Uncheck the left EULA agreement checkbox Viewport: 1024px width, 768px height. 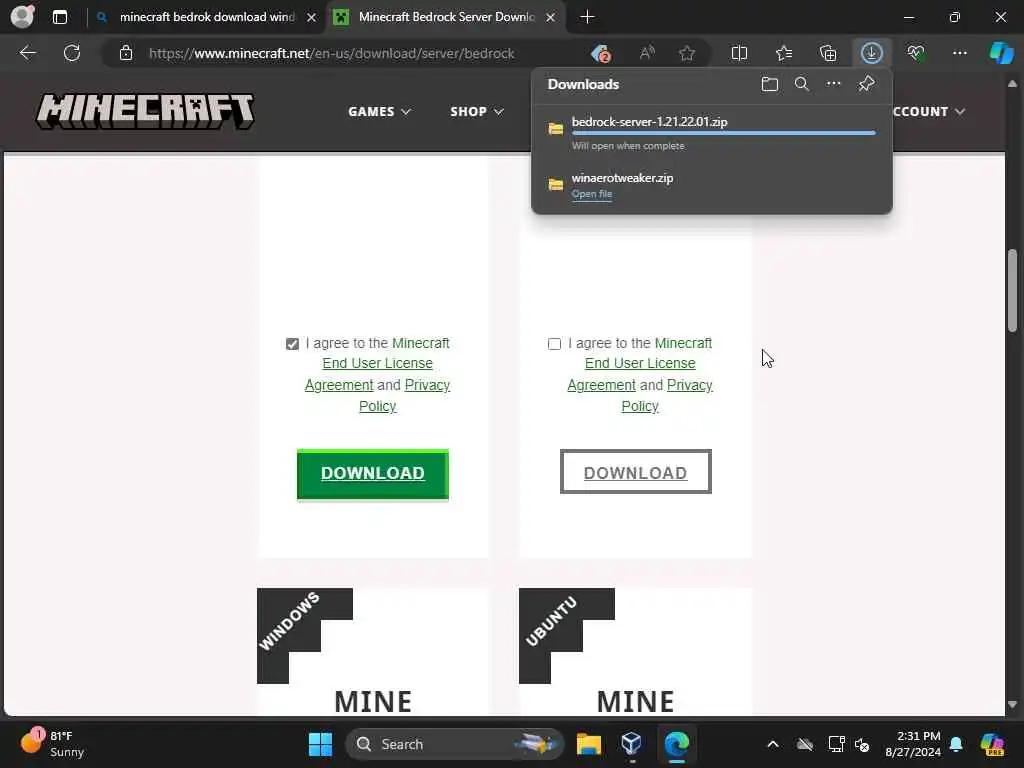[x=292, y=344]
